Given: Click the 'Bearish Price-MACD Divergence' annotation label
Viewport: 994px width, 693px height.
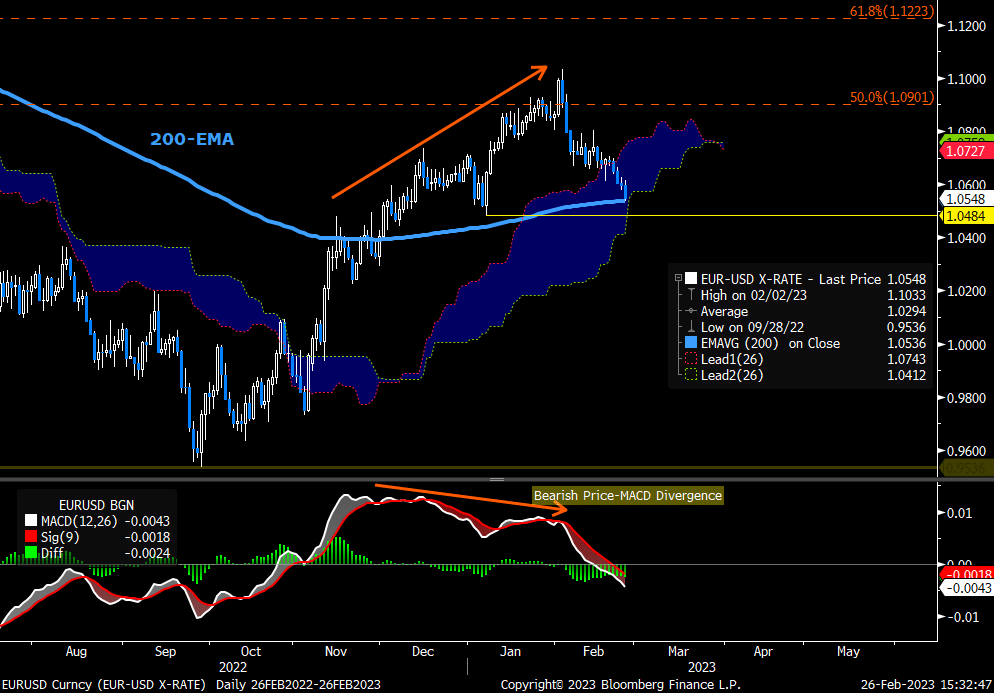Looking at the screenshot, I should click(x=627, y=495).
